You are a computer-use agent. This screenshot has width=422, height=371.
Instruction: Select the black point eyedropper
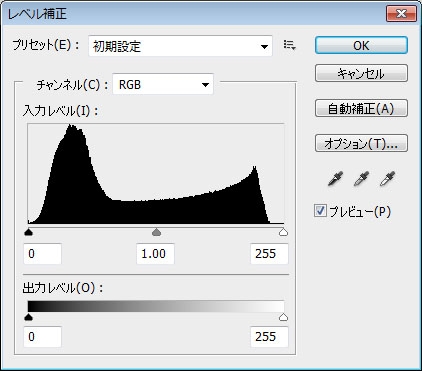click(x=335, y=179)
